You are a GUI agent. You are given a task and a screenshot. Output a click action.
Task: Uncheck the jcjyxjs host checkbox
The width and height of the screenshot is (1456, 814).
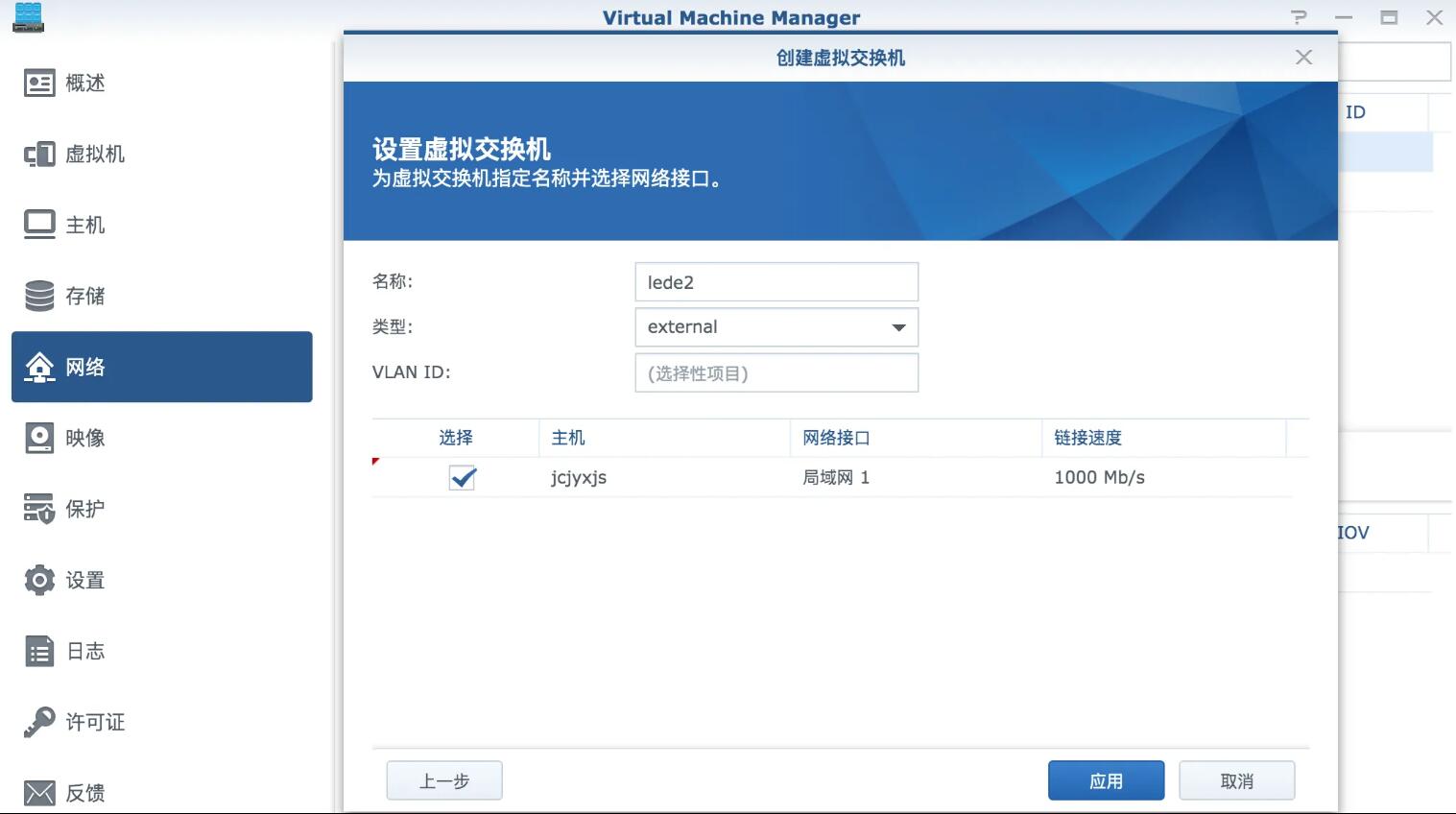(x=463, y=477)
